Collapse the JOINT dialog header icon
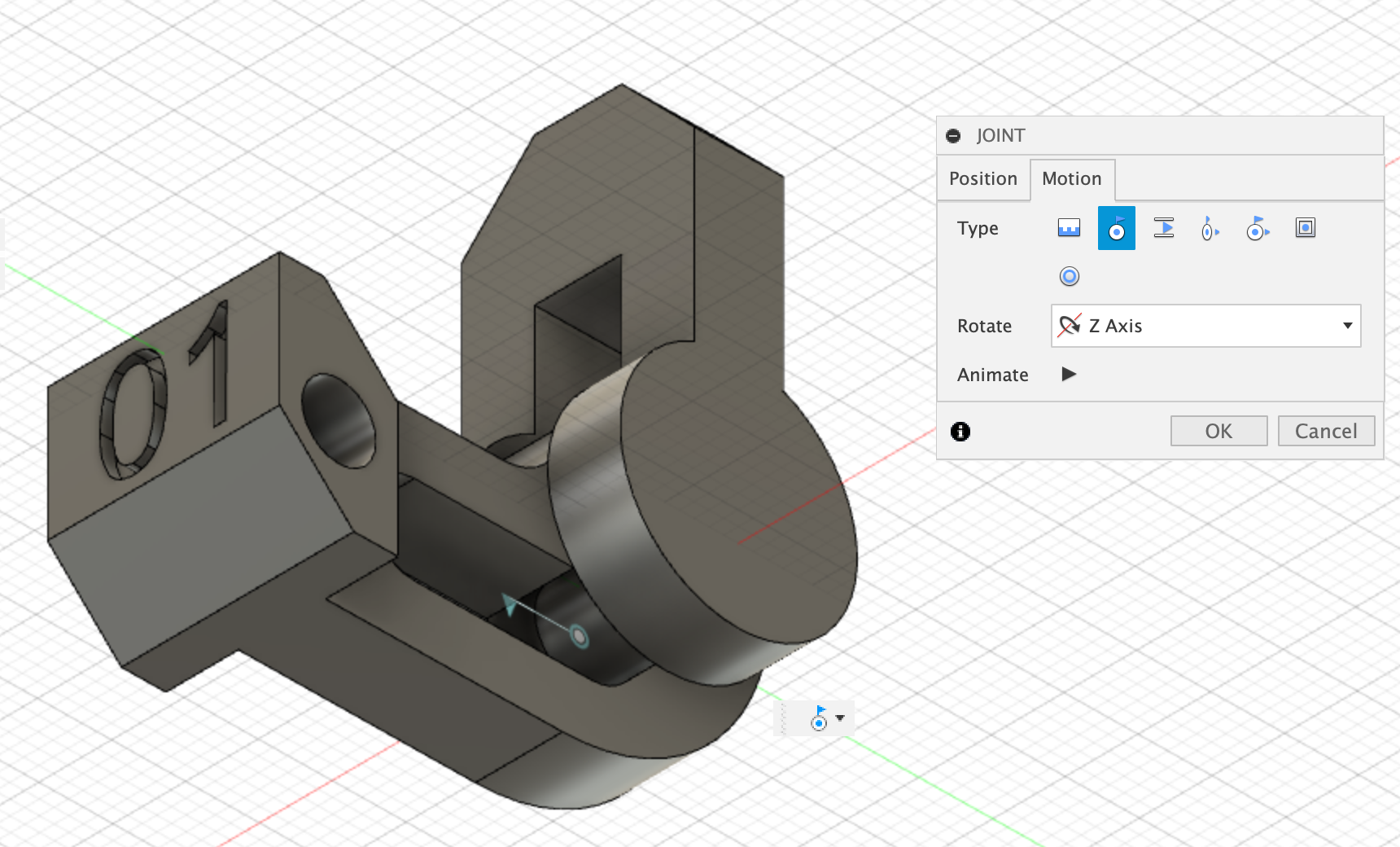This screenshot has width=1400, height=847. point(953,136)
